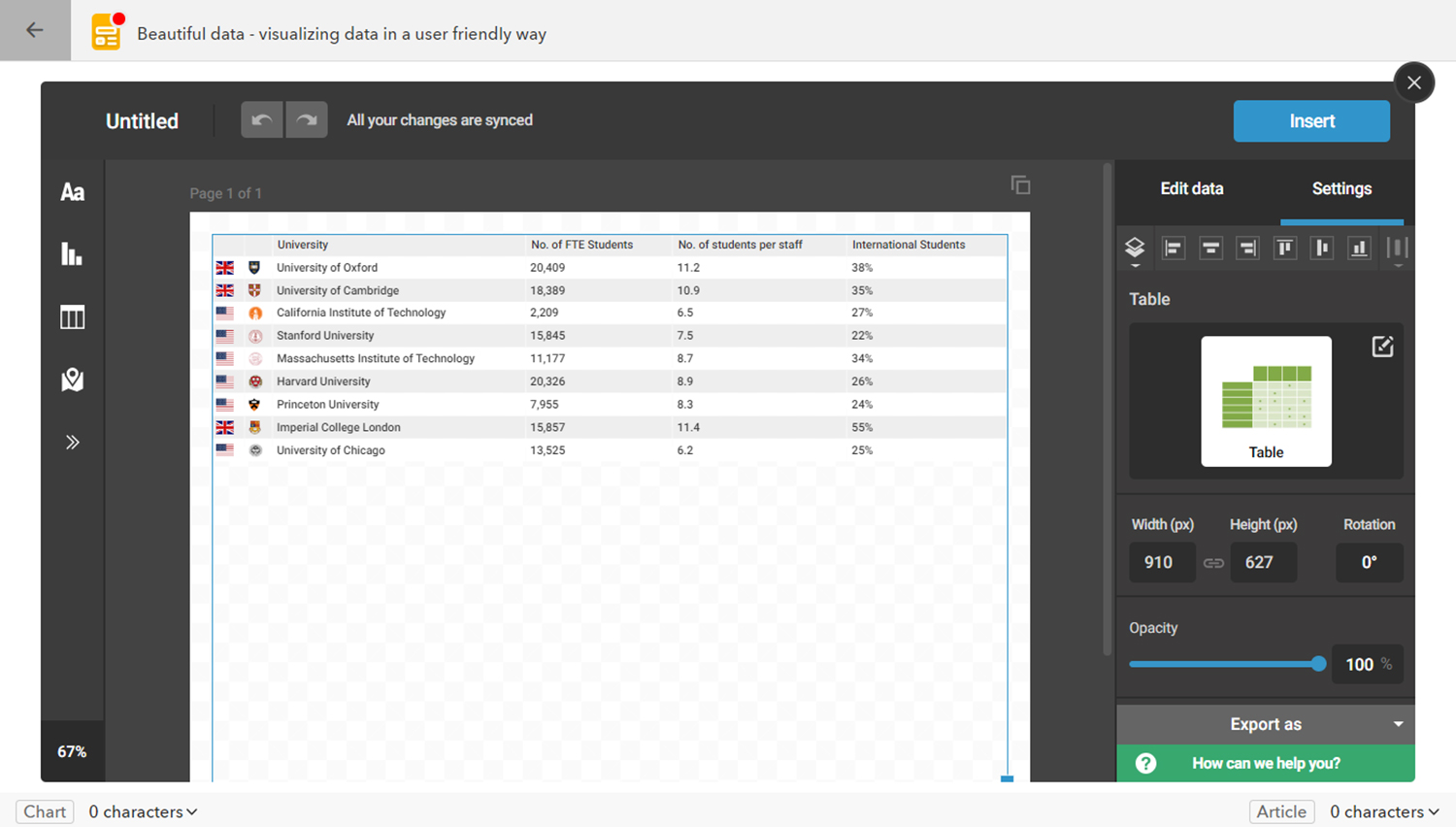This screenshot has width=1456, height=827.
Task: Click the Rotation field
Action: point(1369,562)
